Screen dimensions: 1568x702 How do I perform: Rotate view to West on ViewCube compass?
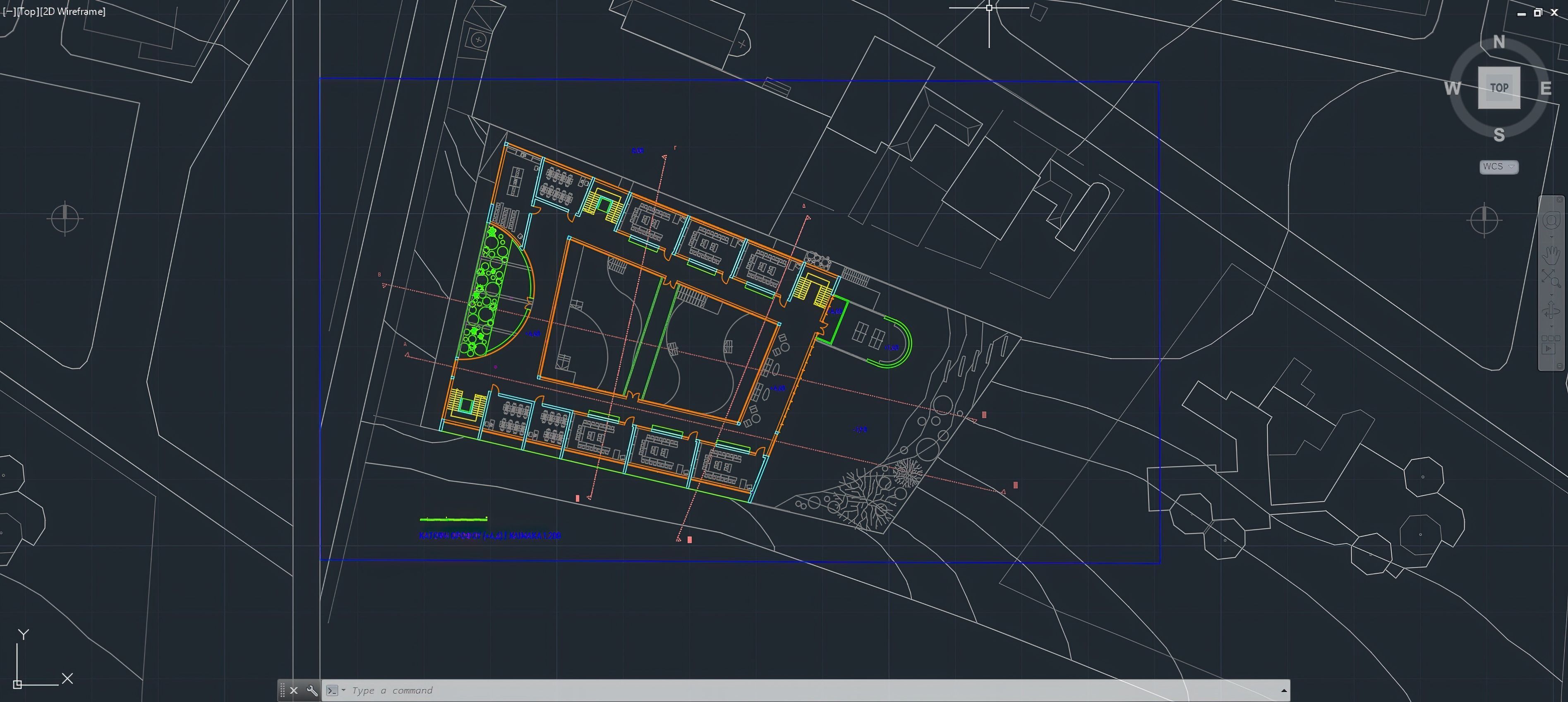coord(1452,88)
